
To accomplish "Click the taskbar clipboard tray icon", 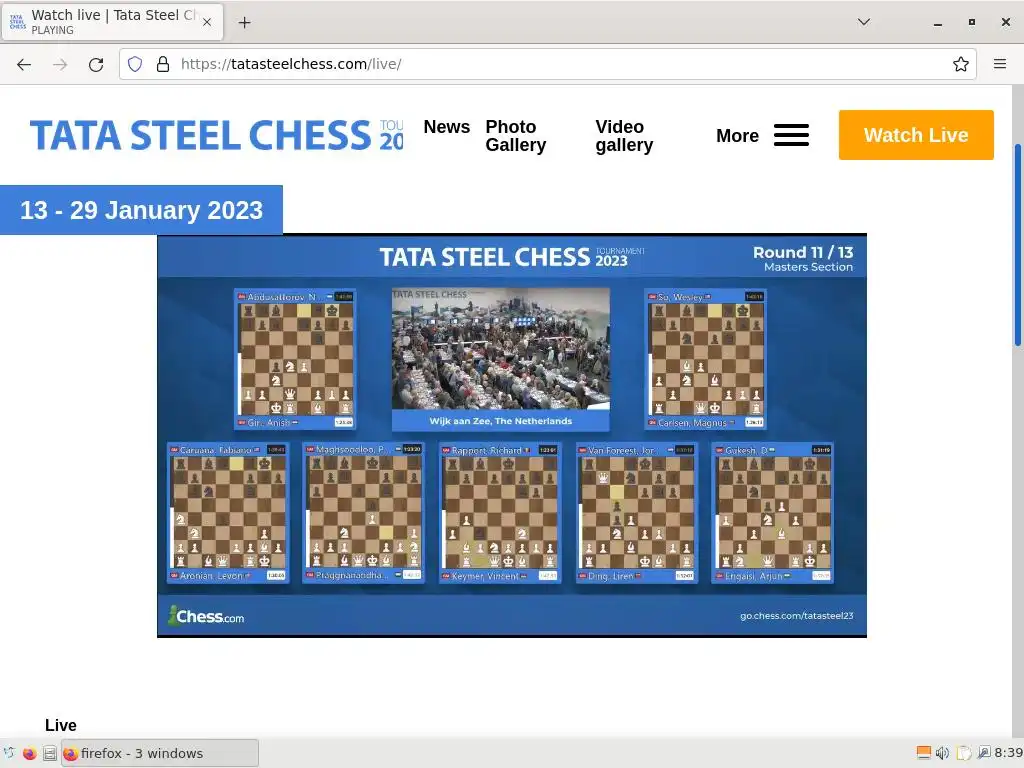I will coord(963,753).
